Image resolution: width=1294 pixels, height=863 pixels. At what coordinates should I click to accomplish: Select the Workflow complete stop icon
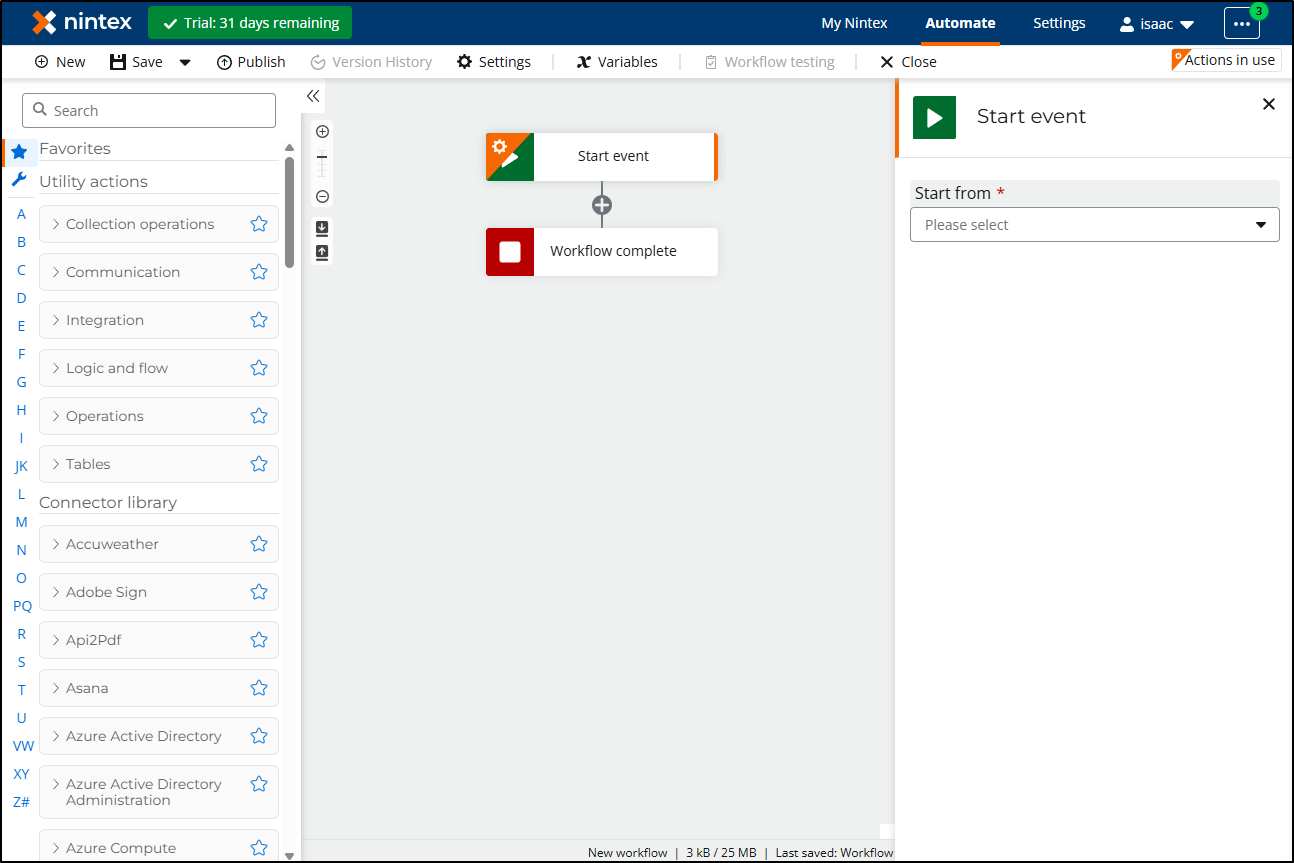(x=510, y=252)
